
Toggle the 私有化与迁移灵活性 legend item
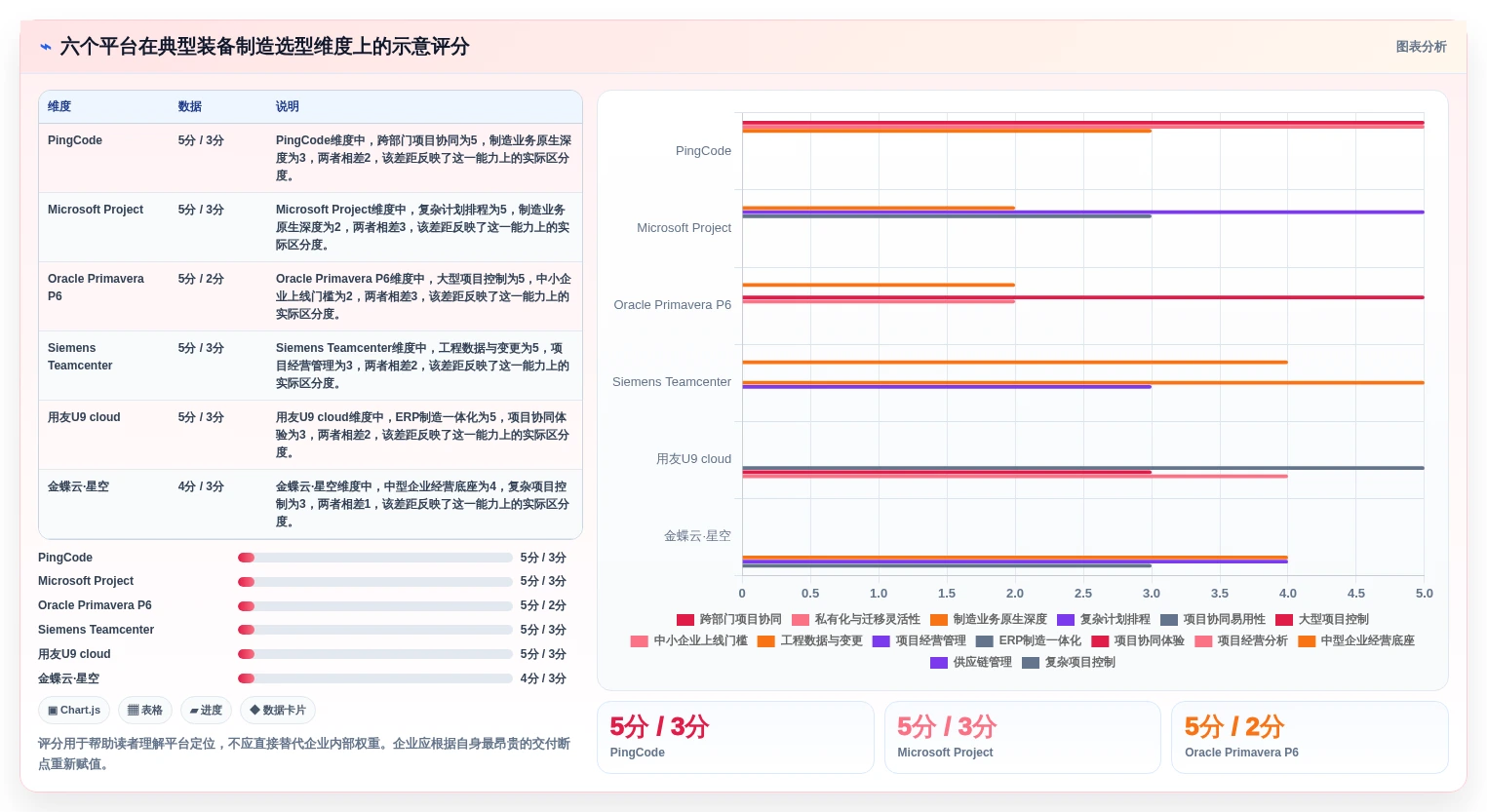tap(856, 619)
